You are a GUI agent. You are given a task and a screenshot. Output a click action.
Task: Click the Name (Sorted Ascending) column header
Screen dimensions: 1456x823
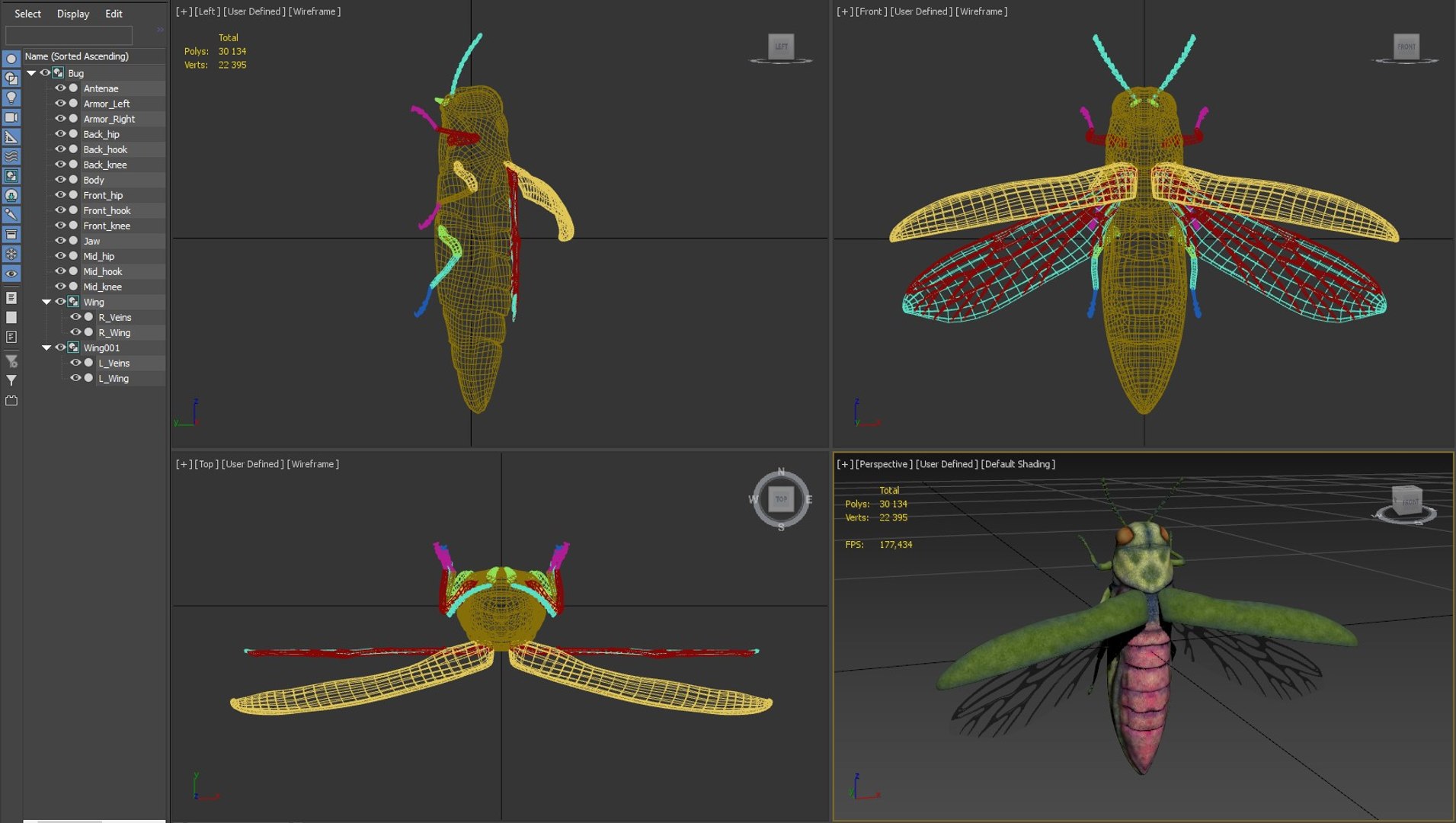pyautogui.click(x=94, y=56)
